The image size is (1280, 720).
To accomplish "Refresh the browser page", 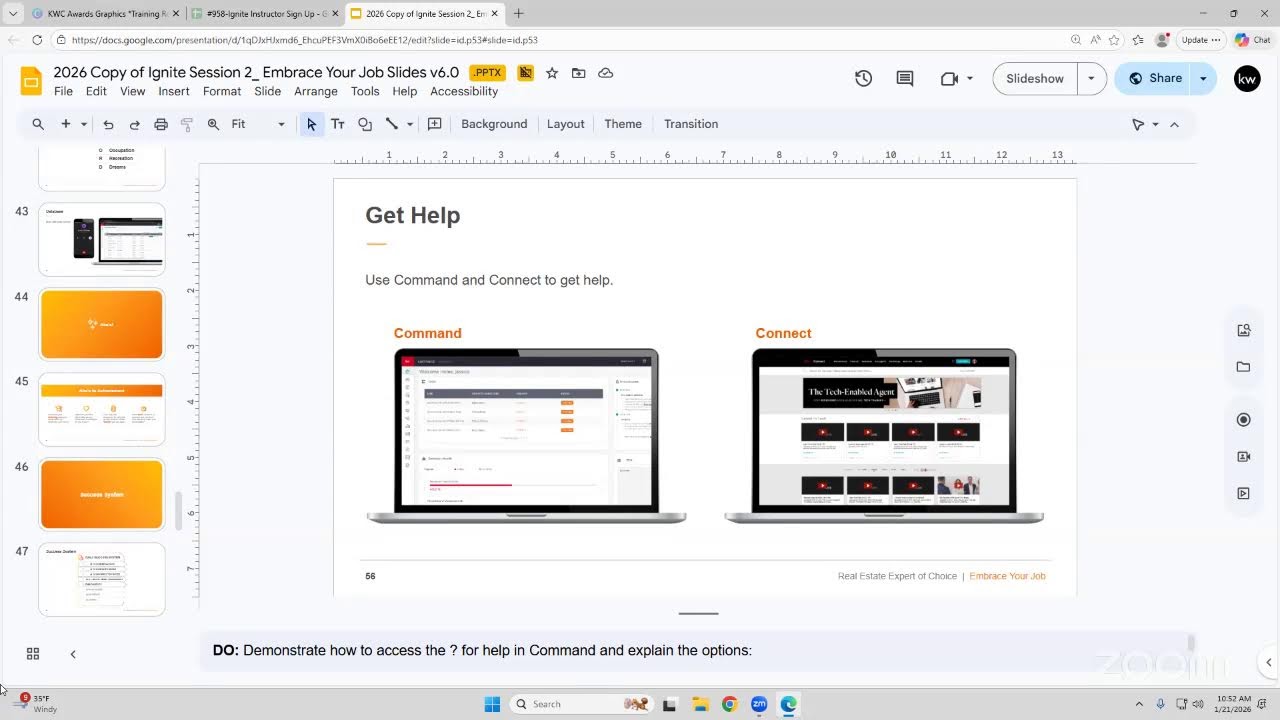I will tap(37, 40).
